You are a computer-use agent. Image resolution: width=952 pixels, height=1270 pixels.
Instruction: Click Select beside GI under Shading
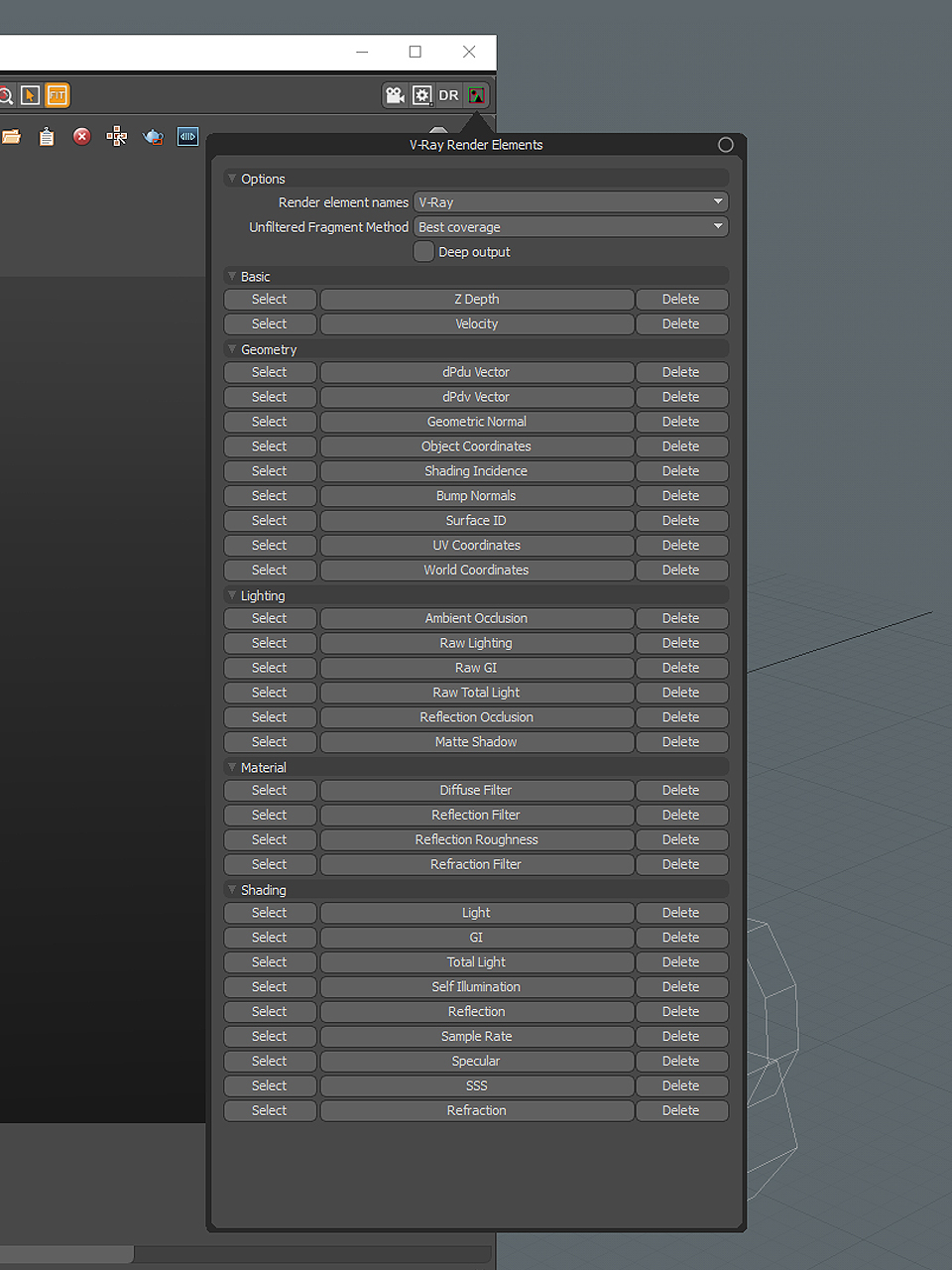pos(270,938)
